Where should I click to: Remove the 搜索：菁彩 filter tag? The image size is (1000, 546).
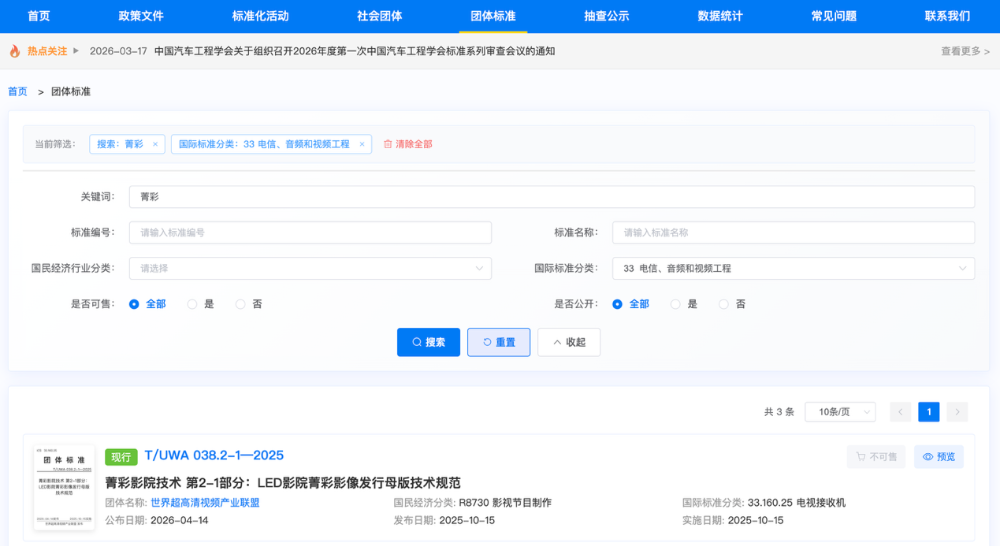(155, 144)
